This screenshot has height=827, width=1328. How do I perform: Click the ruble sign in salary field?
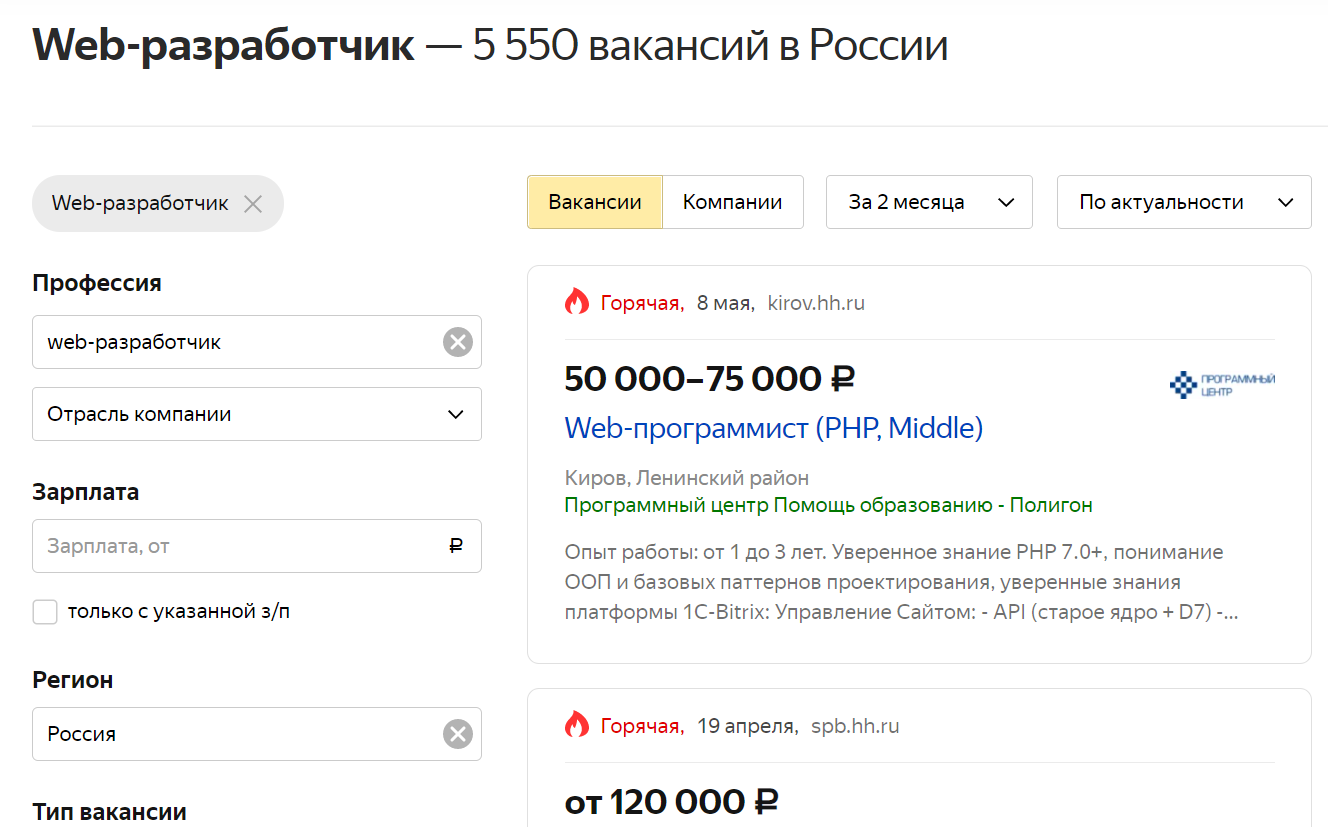(x=456, y=546)
